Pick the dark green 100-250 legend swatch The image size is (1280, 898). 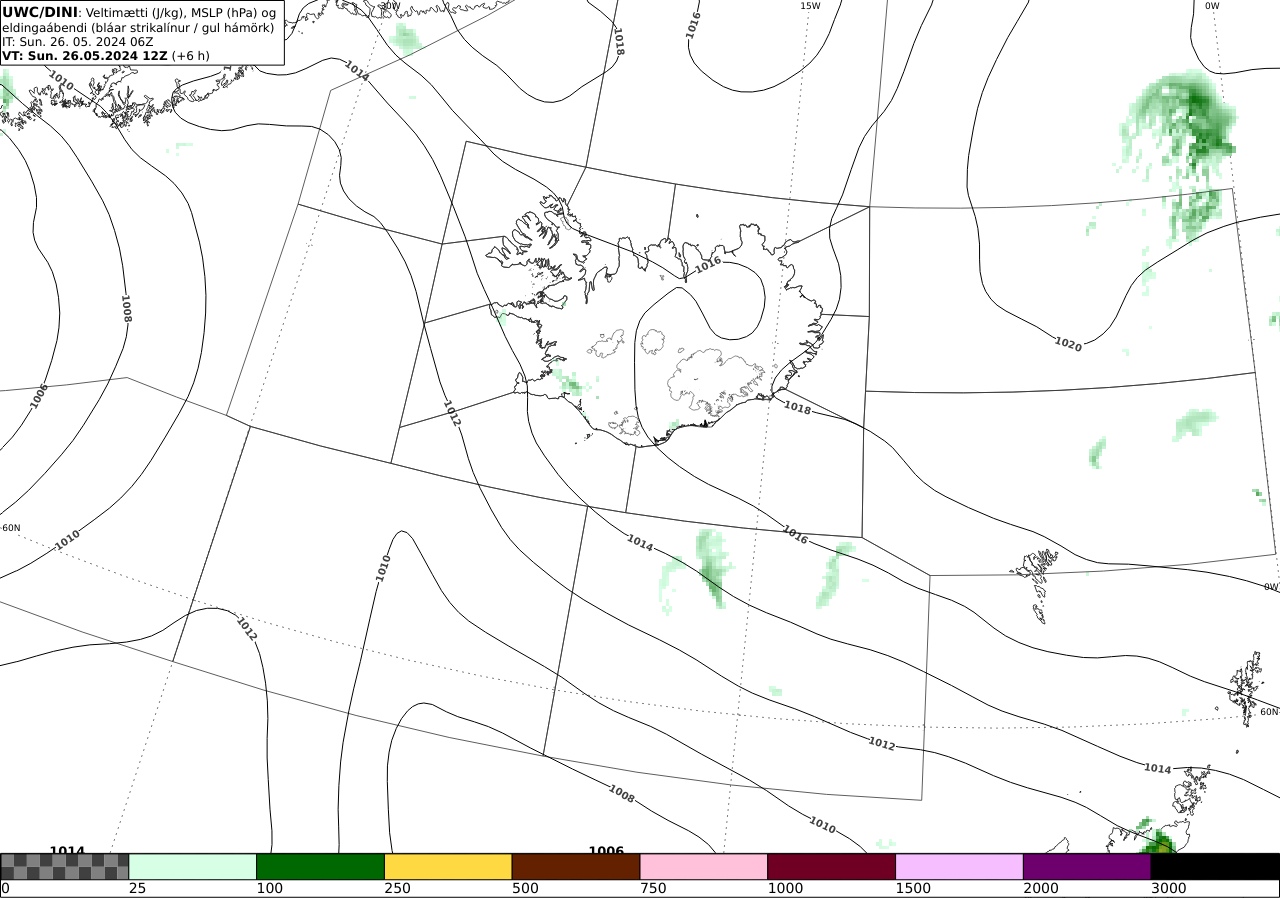(x=321, y=866)
